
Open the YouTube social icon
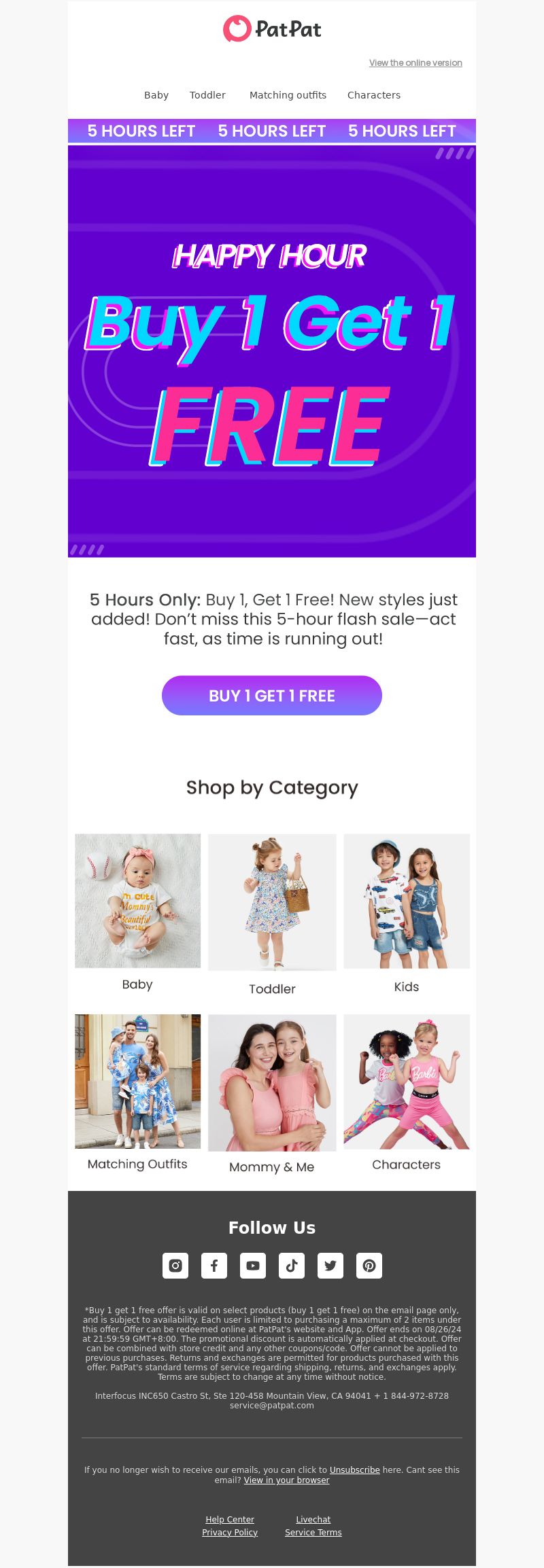(253, 1265)
